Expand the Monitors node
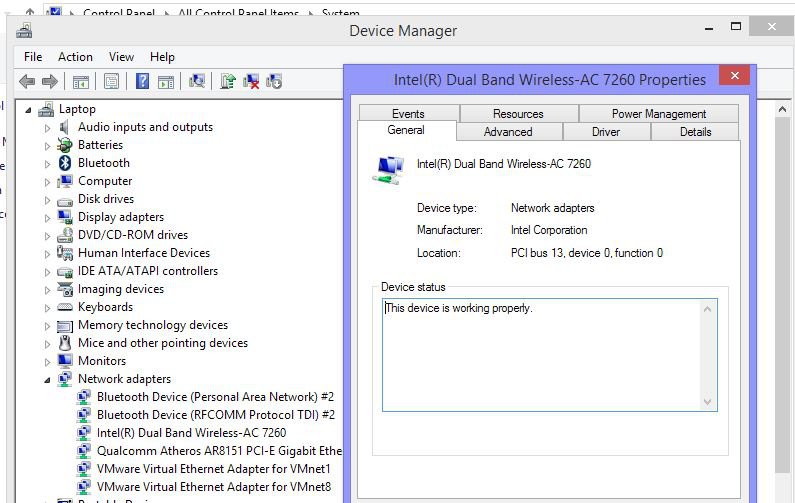795x503 pixels. (47, 362)
